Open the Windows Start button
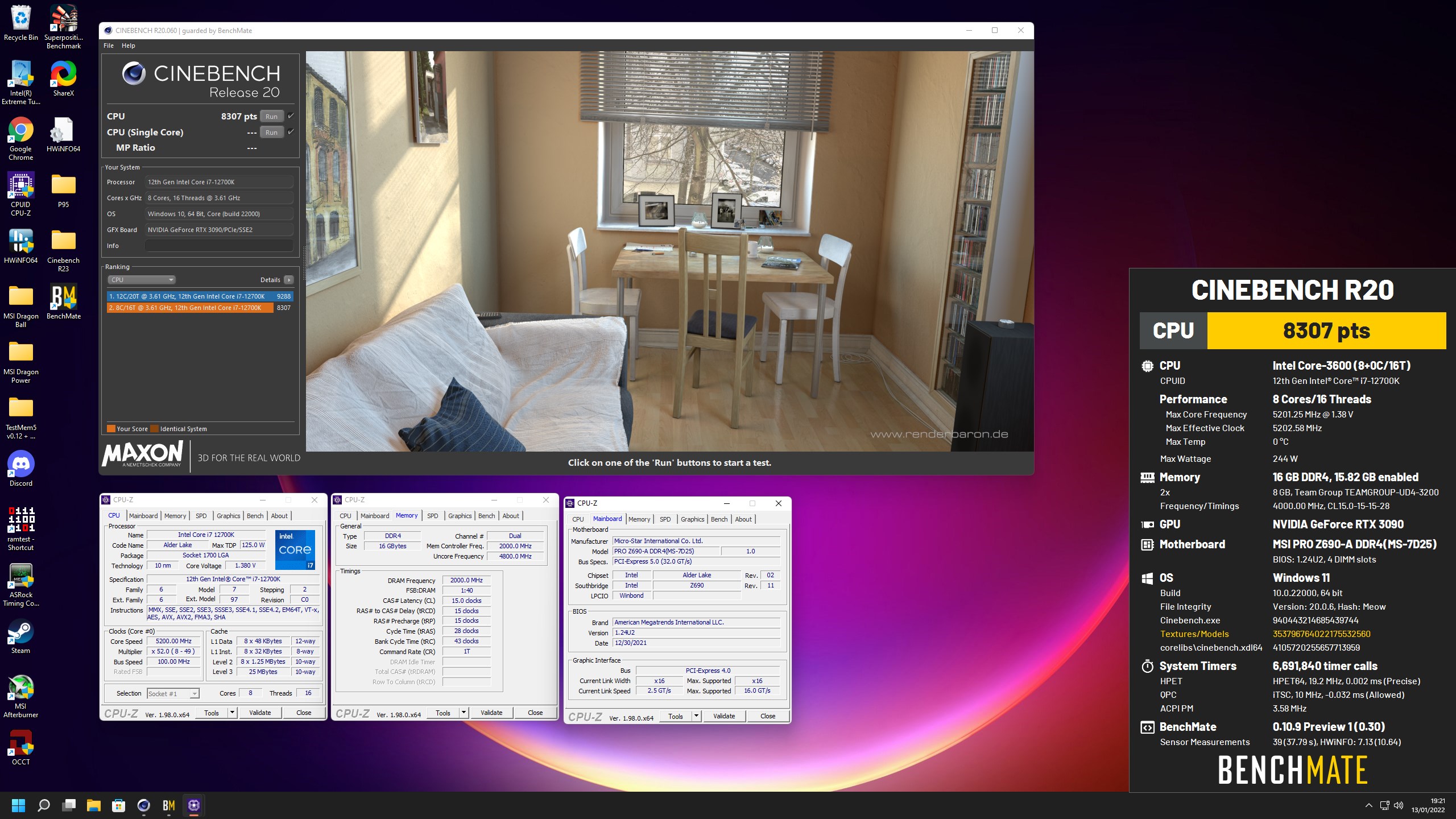Screen dimensions: 1456x819 [x=19, y=805]
